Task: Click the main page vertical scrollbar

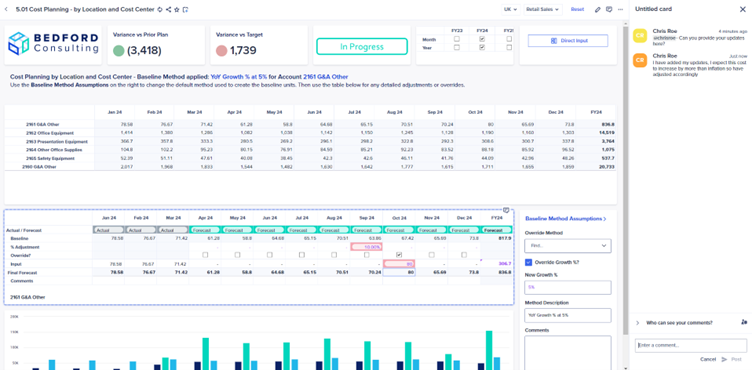Action: 625,180
